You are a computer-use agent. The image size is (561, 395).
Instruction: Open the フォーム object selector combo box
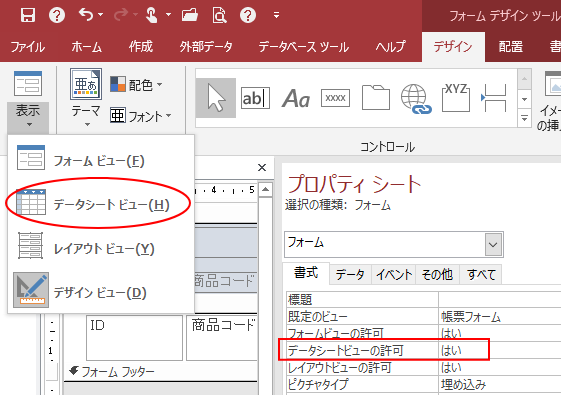coord(394,244)
